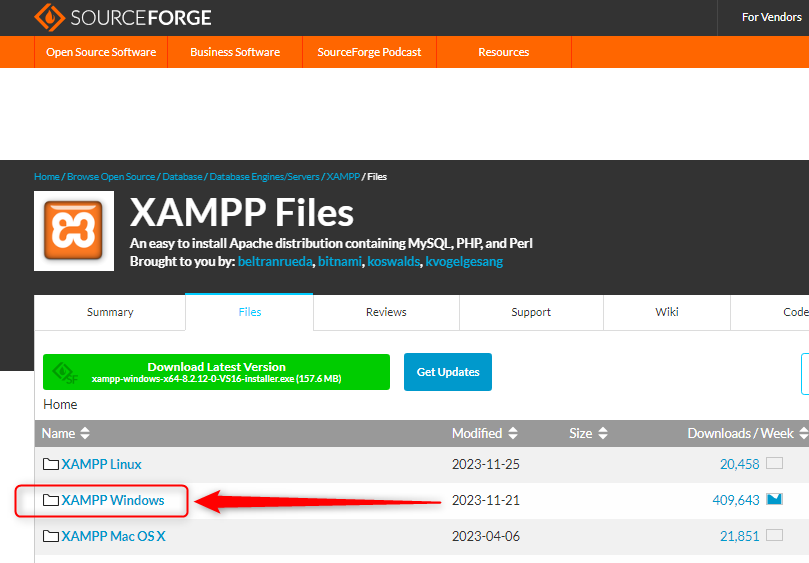Click the download chart icon for XAMPP Windows
Viewport: 809px width, 563px height.
tap(774, 499)
